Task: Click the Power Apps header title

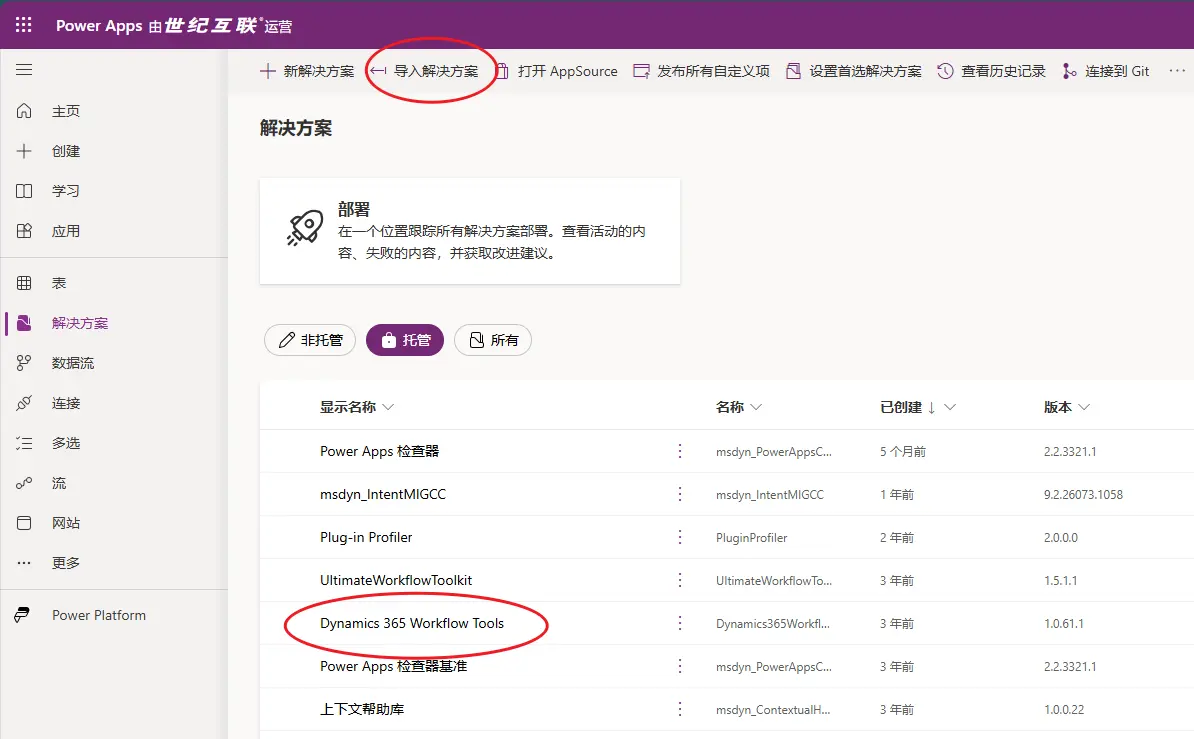Action: (x=99, y=25)
